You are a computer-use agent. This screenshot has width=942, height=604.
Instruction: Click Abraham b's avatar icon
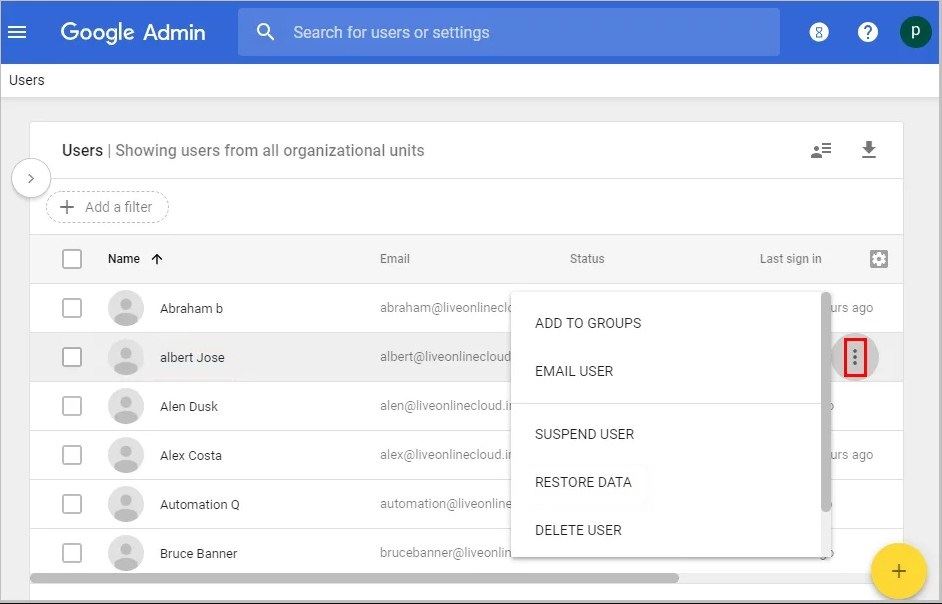126,308
